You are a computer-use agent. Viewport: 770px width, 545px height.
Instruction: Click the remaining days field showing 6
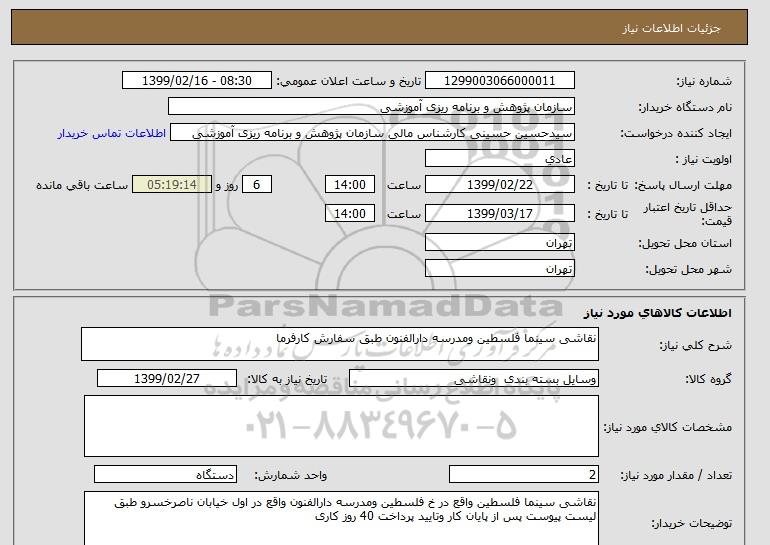[256, 185]
